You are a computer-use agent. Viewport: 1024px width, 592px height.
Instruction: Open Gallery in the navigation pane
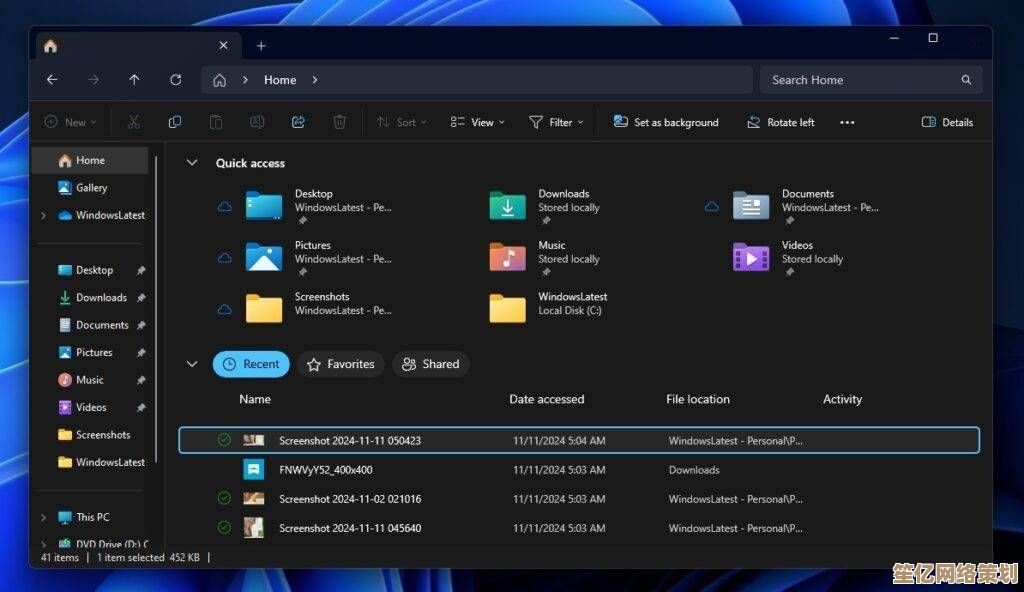coord(91,188)
